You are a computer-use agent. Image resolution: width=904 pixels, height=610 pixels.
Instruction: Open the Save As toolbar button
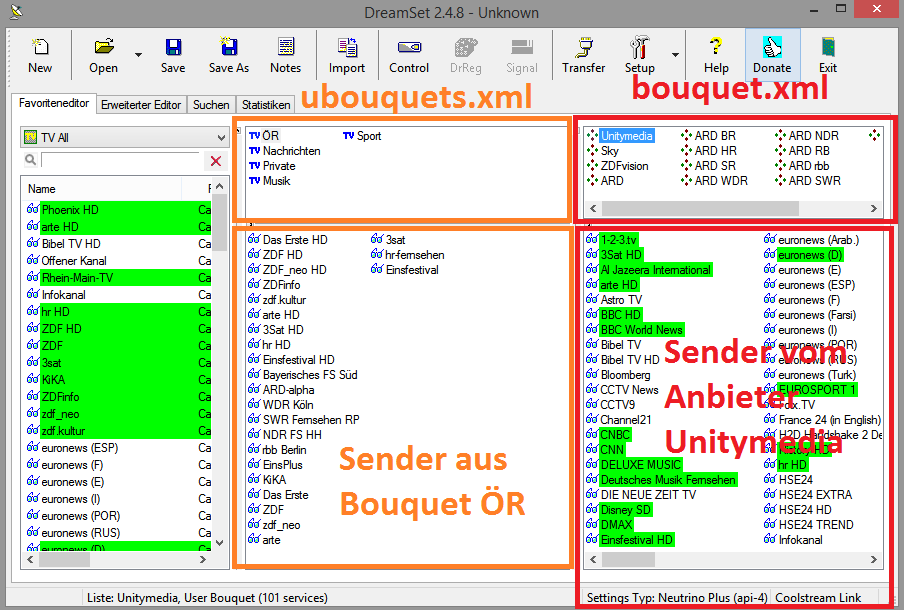(228, 54)
